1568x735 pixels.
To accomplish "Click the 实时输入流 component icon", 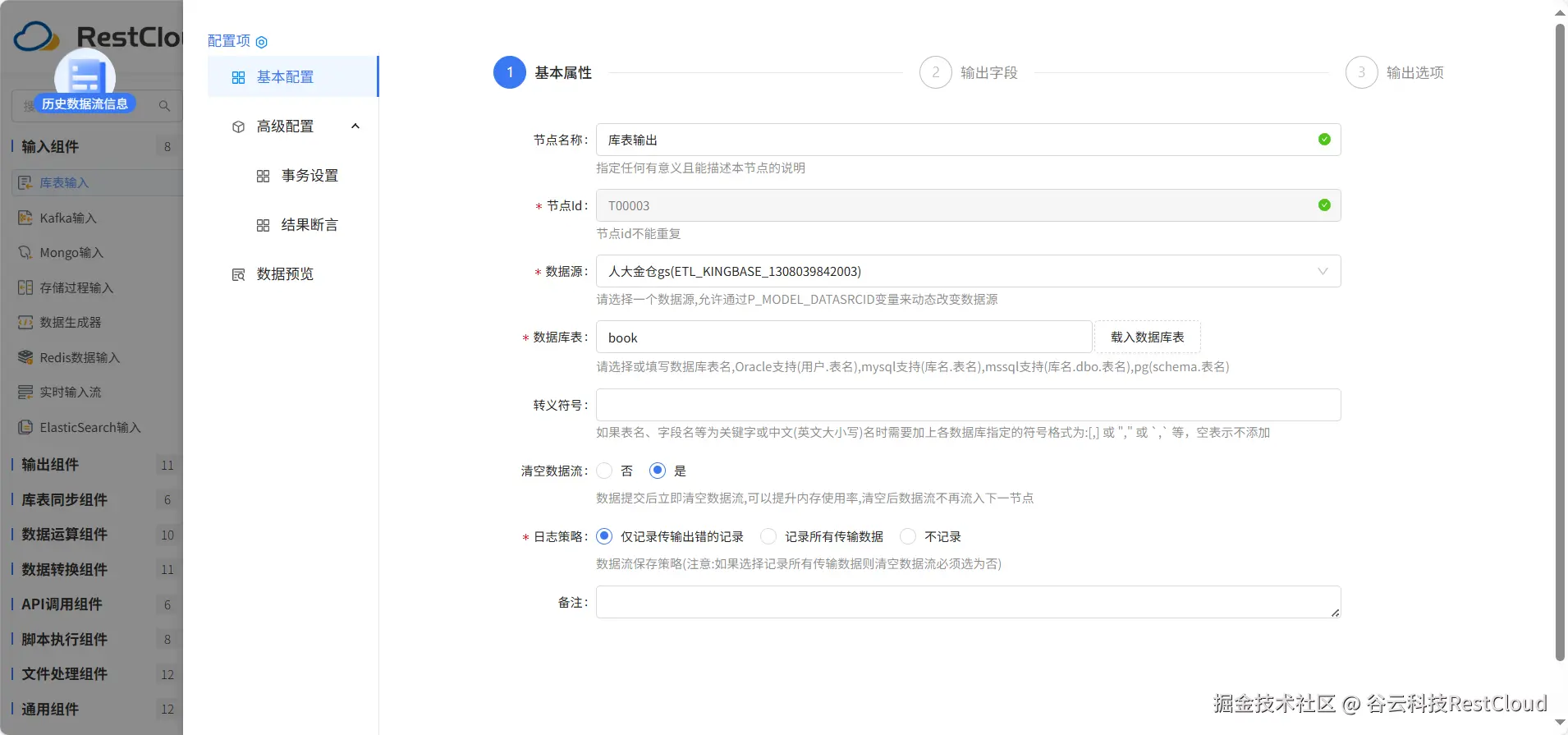I will click(25, 392).
